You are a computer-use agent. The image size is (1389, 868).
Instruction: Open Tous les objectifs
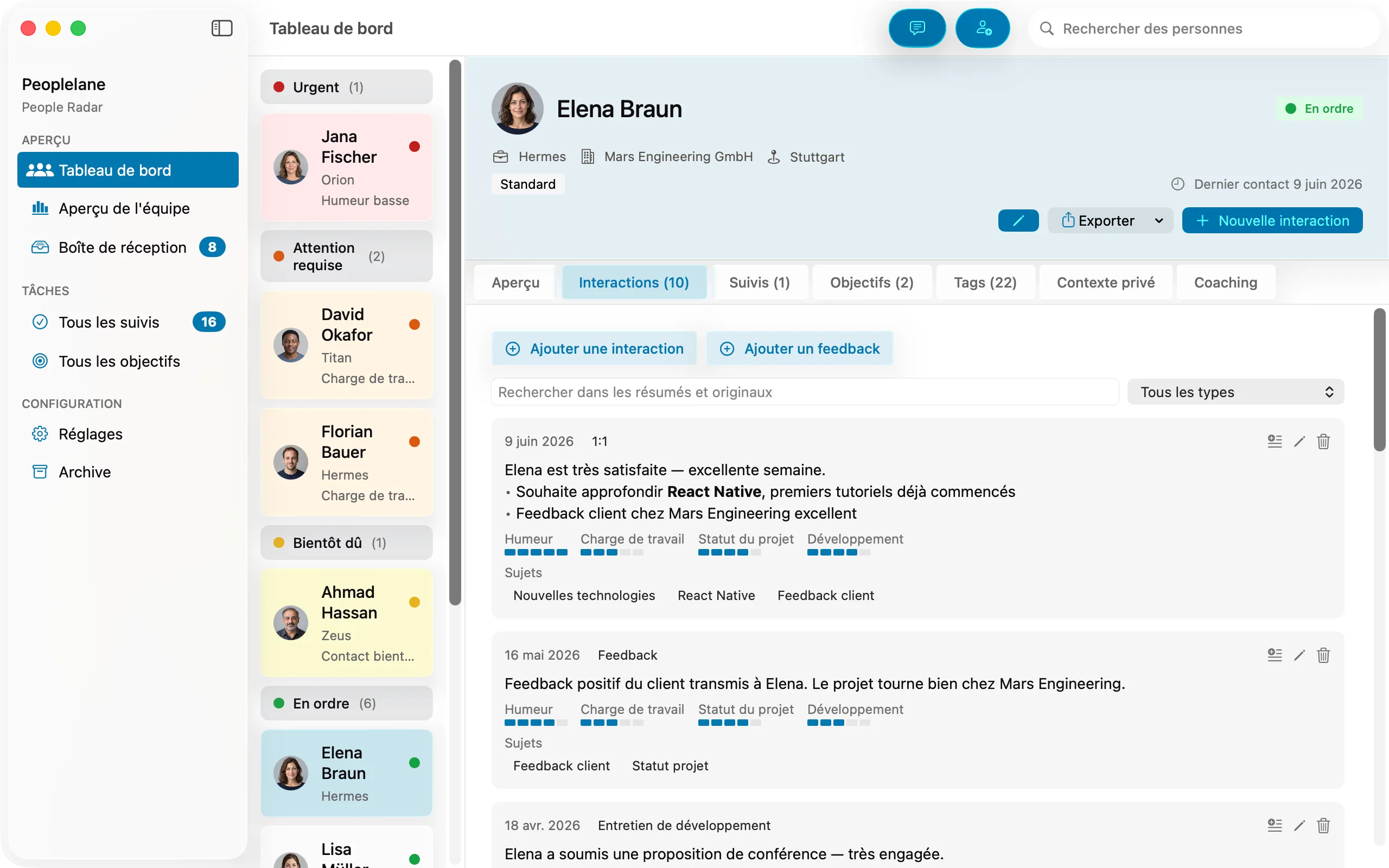pyautogui.click(x=128, y=361)
